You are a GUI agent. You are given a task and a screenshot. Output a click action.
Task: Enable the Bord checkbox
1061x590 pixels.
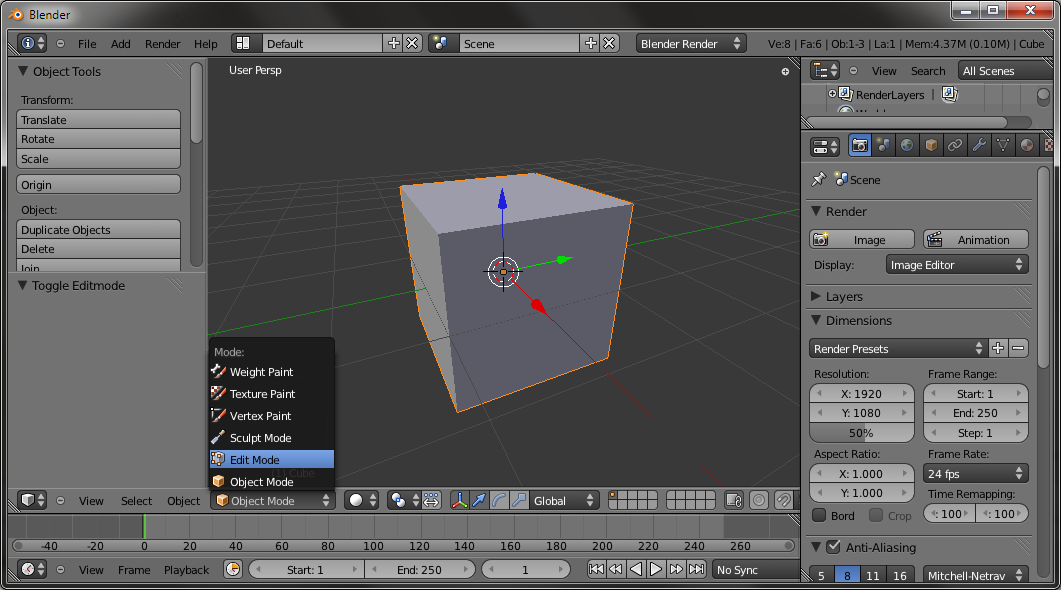820,515
